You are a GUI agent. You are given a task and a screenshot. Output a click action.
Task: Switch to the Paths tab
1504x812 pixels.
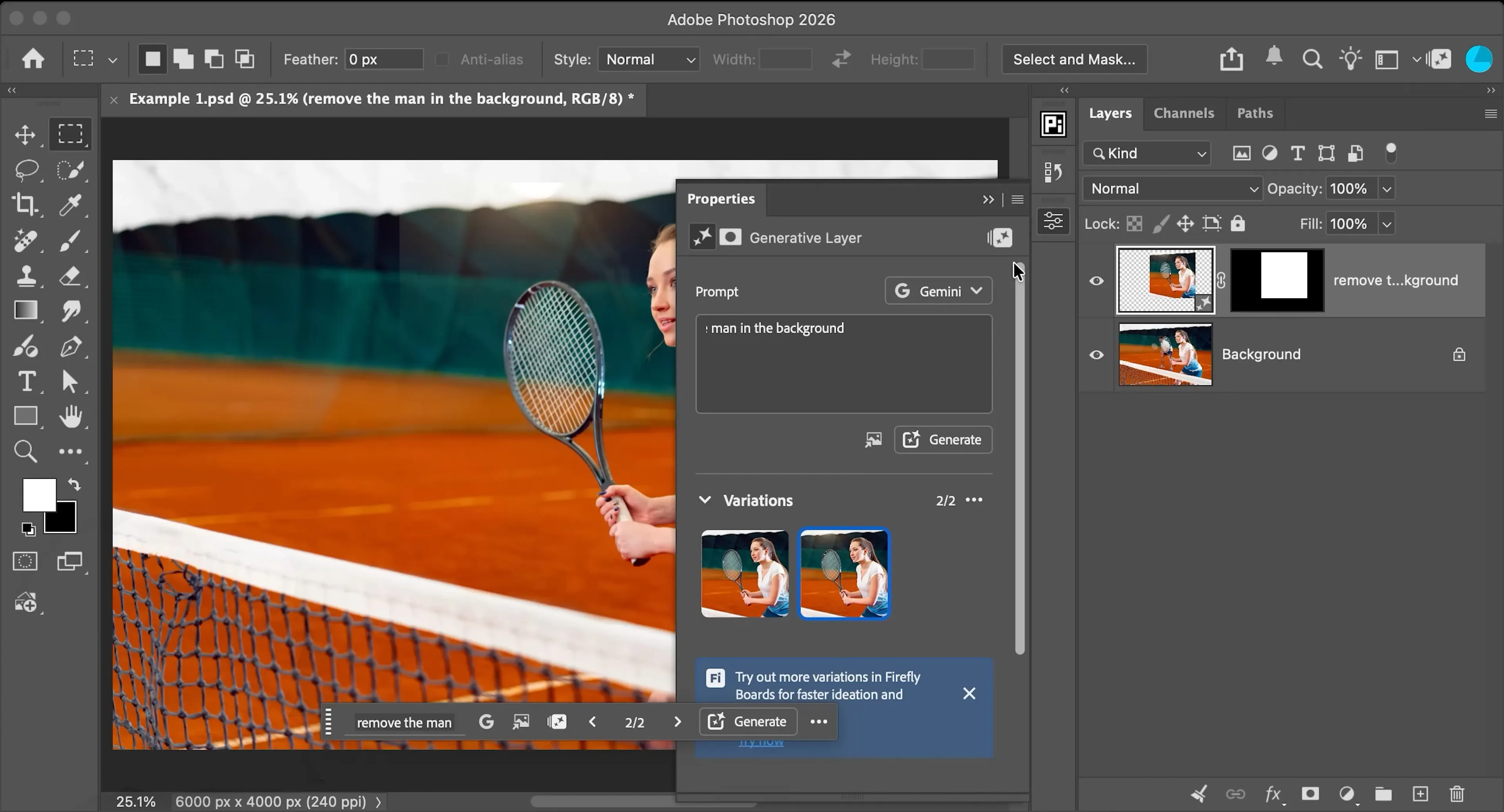click(1255, 113)
